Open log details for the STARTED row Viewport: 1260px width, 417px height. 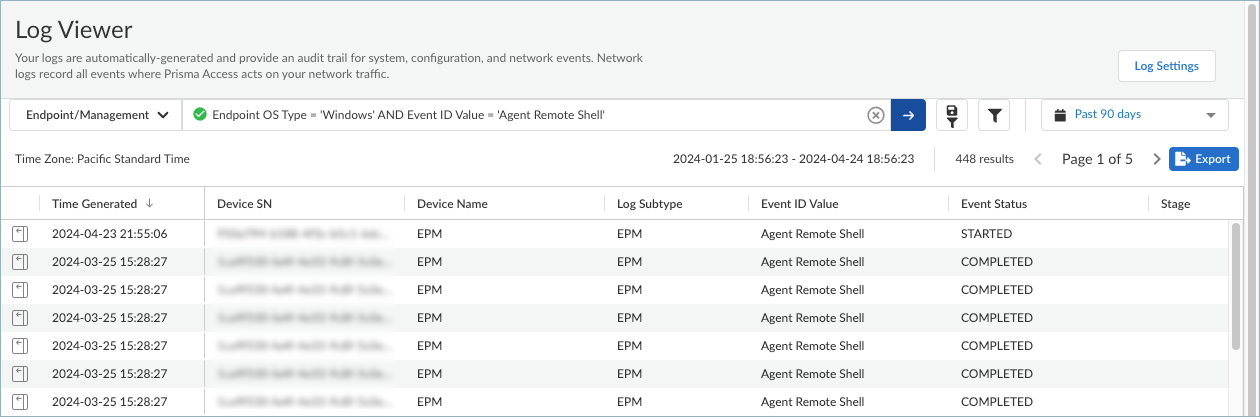click(19, 234)
